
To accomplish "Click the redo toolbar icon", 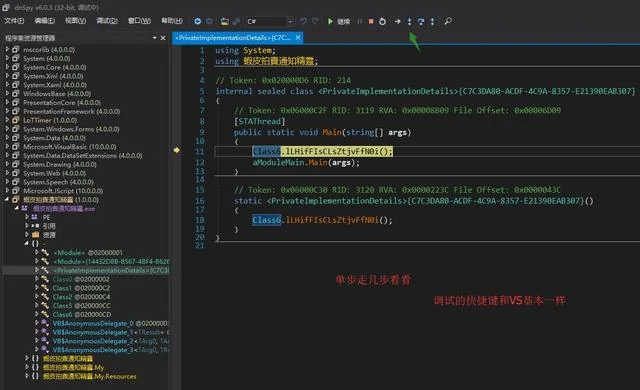I will (x=315, y=21).
